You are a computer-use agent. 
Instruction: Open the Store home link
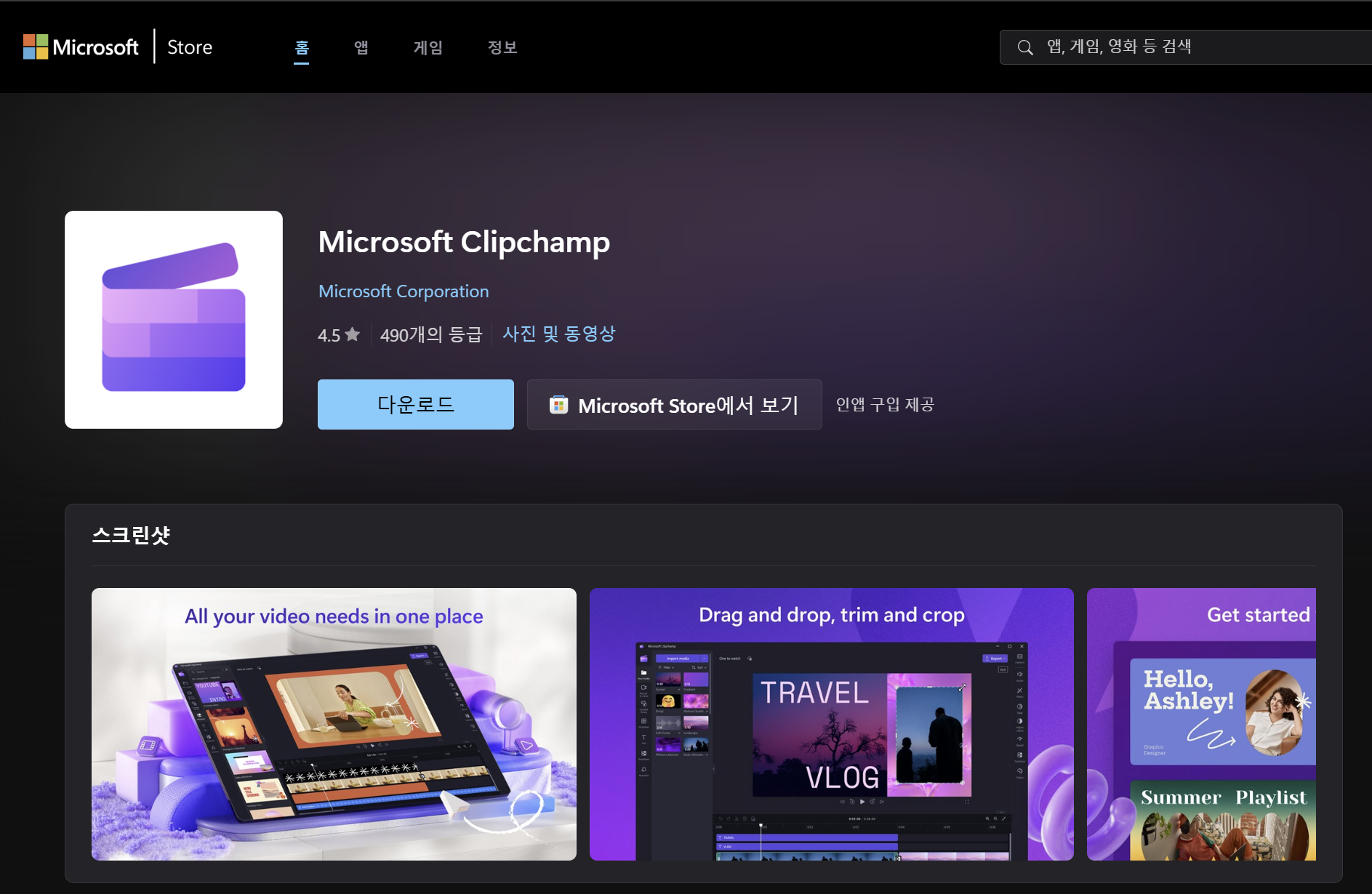[190, 47]
